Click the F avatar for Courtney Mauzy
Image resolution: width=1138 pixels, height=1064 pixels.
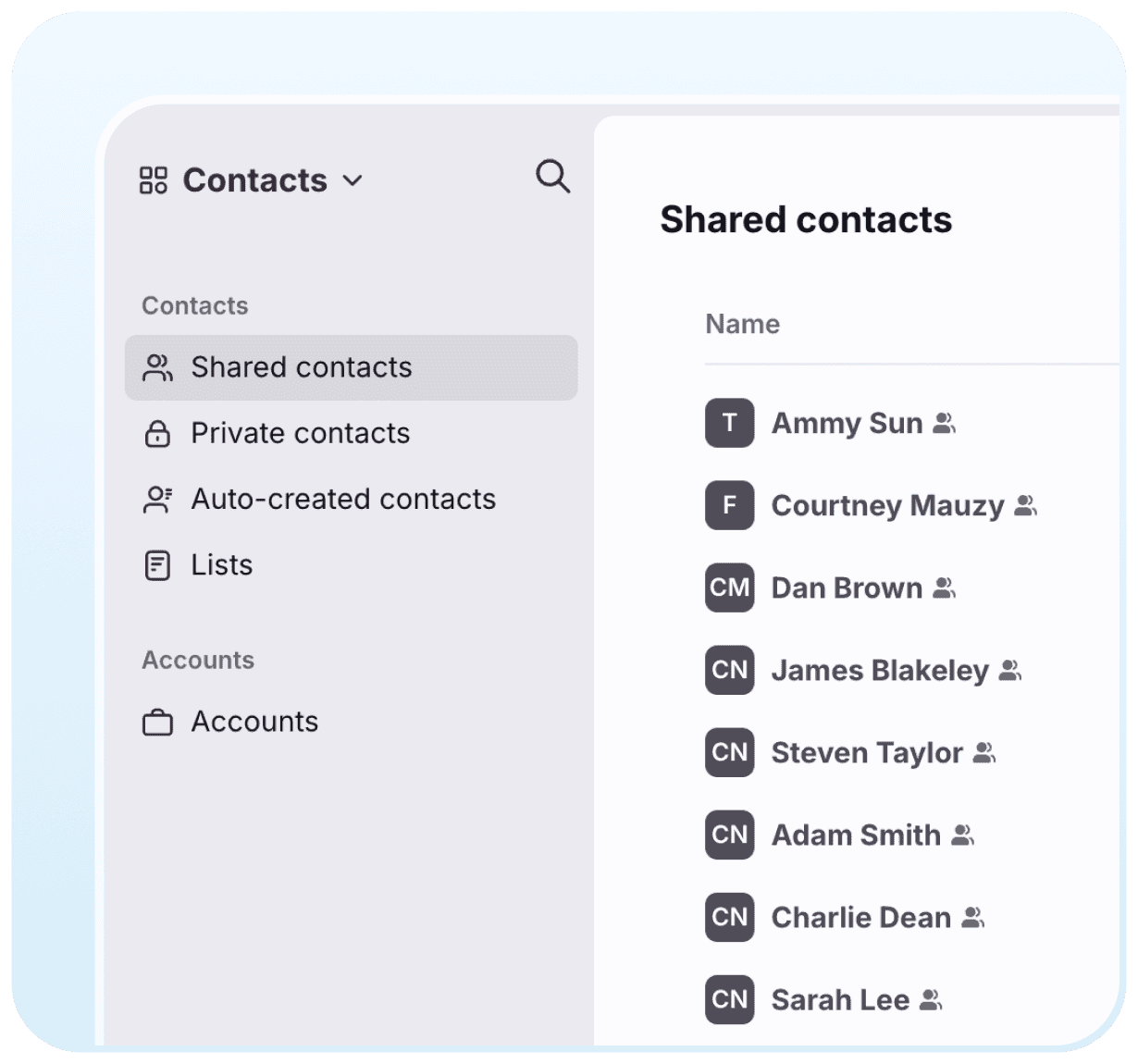pos(730,505)
